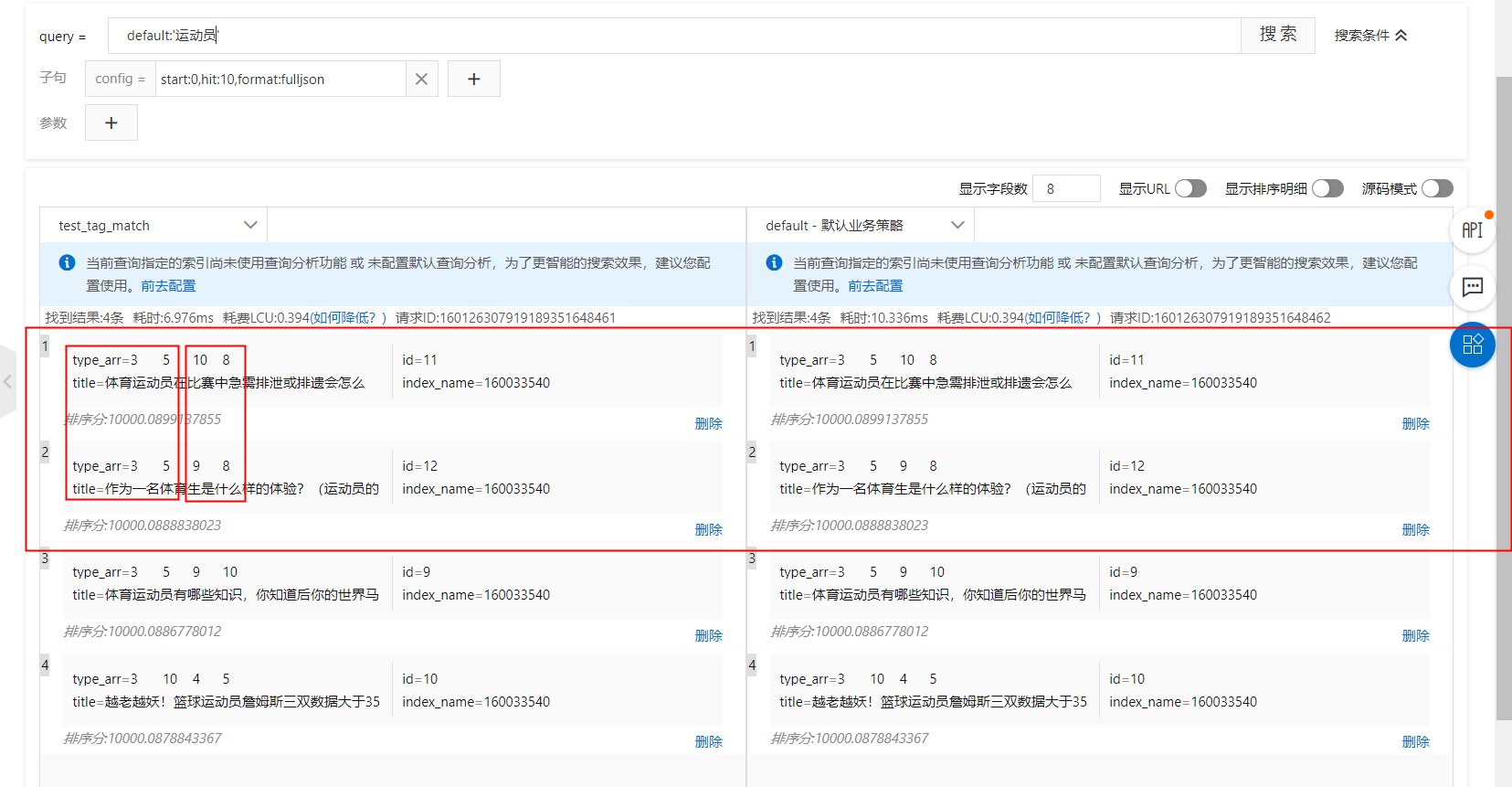Delete left result with id=11

[709, 423]
